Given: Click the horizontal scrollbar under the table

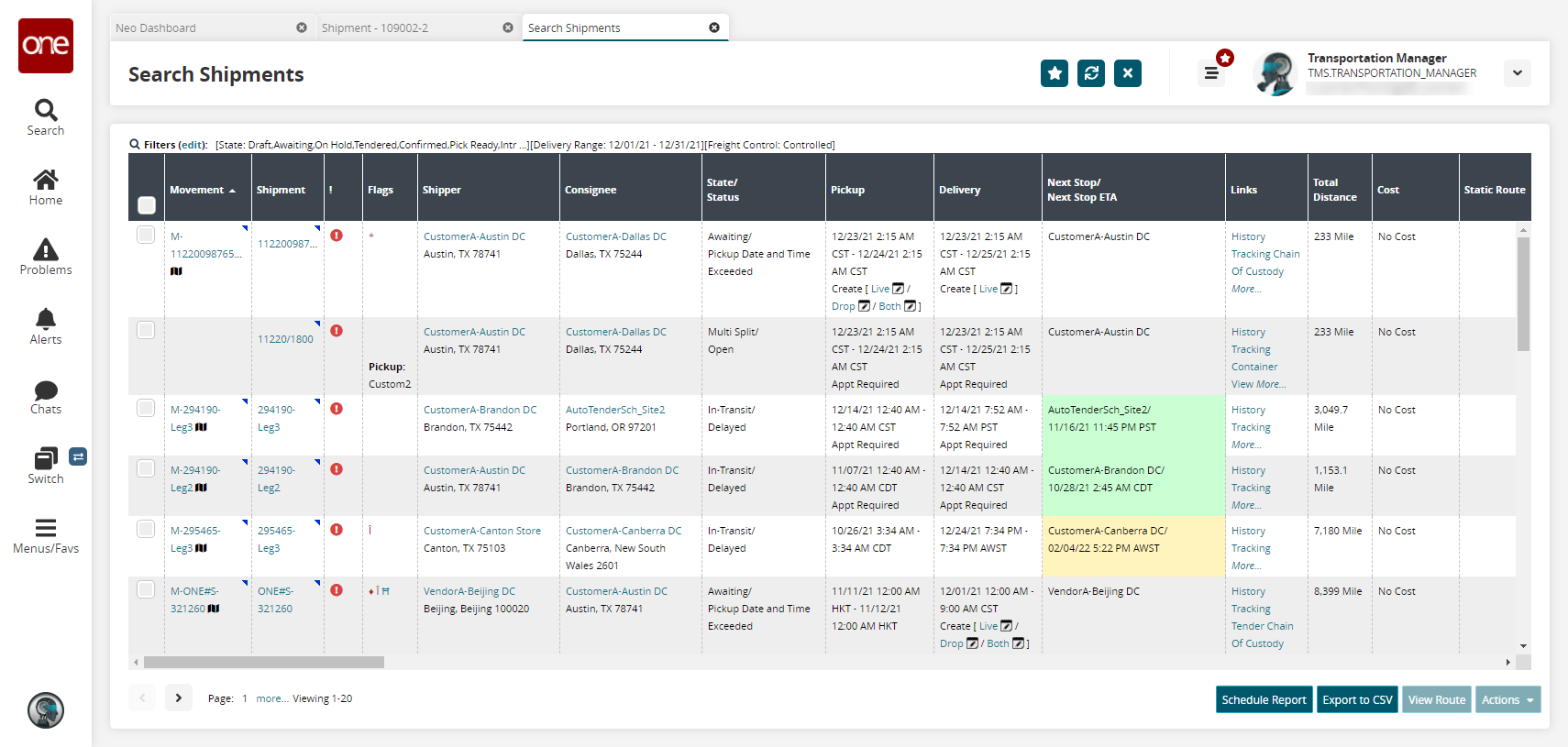Looking at the screenshot, I should pyautogui.click(x=264, y=662).
